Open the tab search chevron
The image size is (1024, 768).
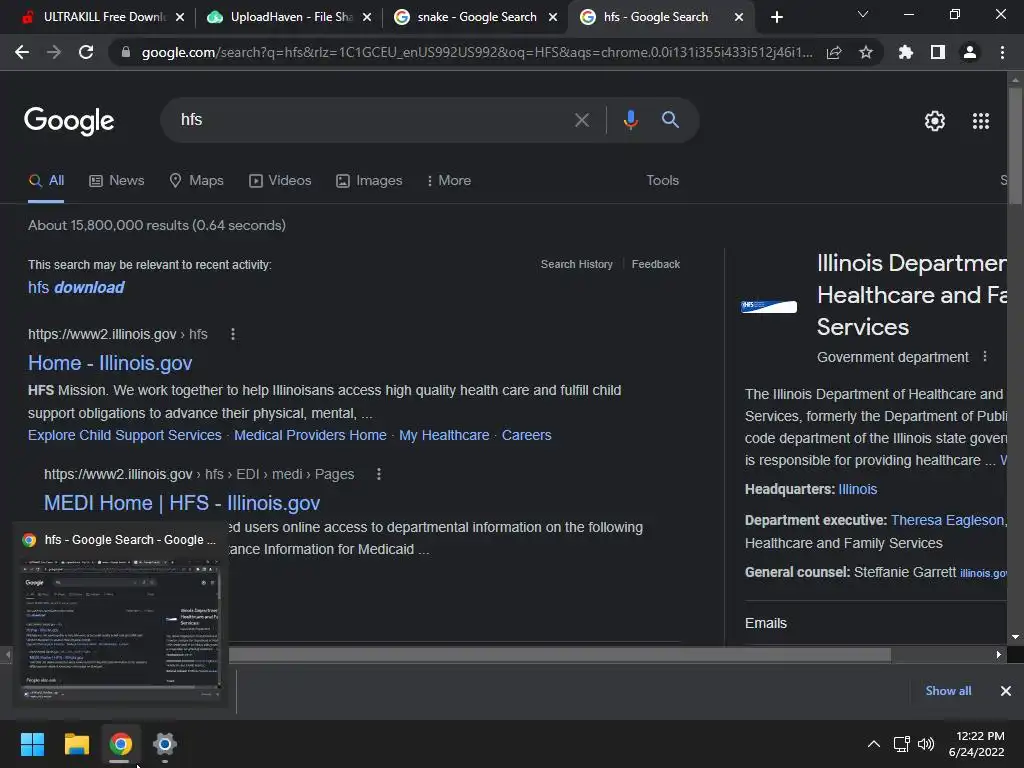point(863,14)
